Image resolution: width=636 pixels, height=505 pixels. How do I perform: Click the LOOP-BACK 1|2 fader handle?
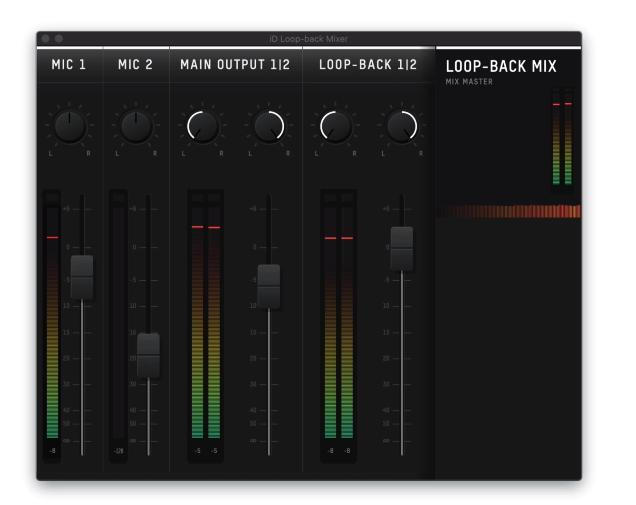coord(402,249)
